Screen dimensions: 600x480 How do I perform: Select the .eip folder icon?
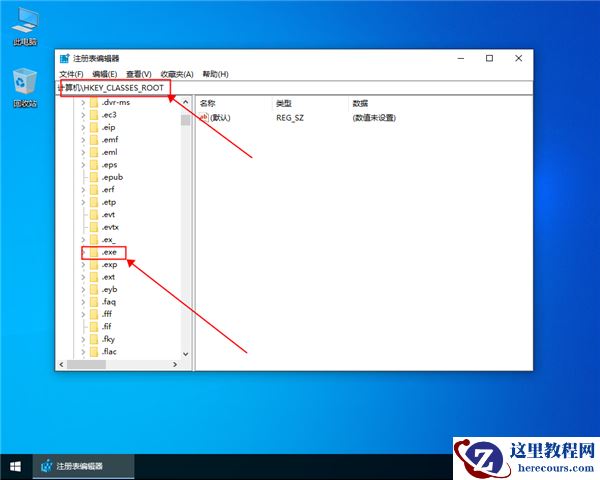pos(94,127)
